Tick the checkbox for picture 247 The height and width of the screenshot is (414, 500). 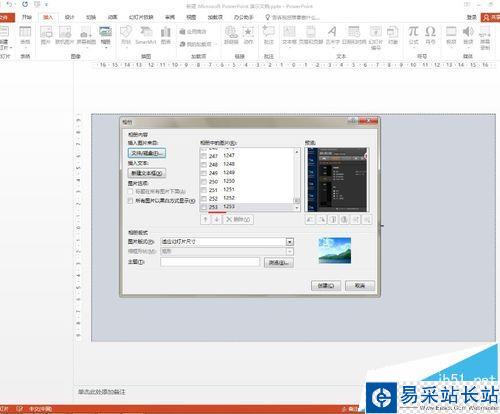pos(204,156)
